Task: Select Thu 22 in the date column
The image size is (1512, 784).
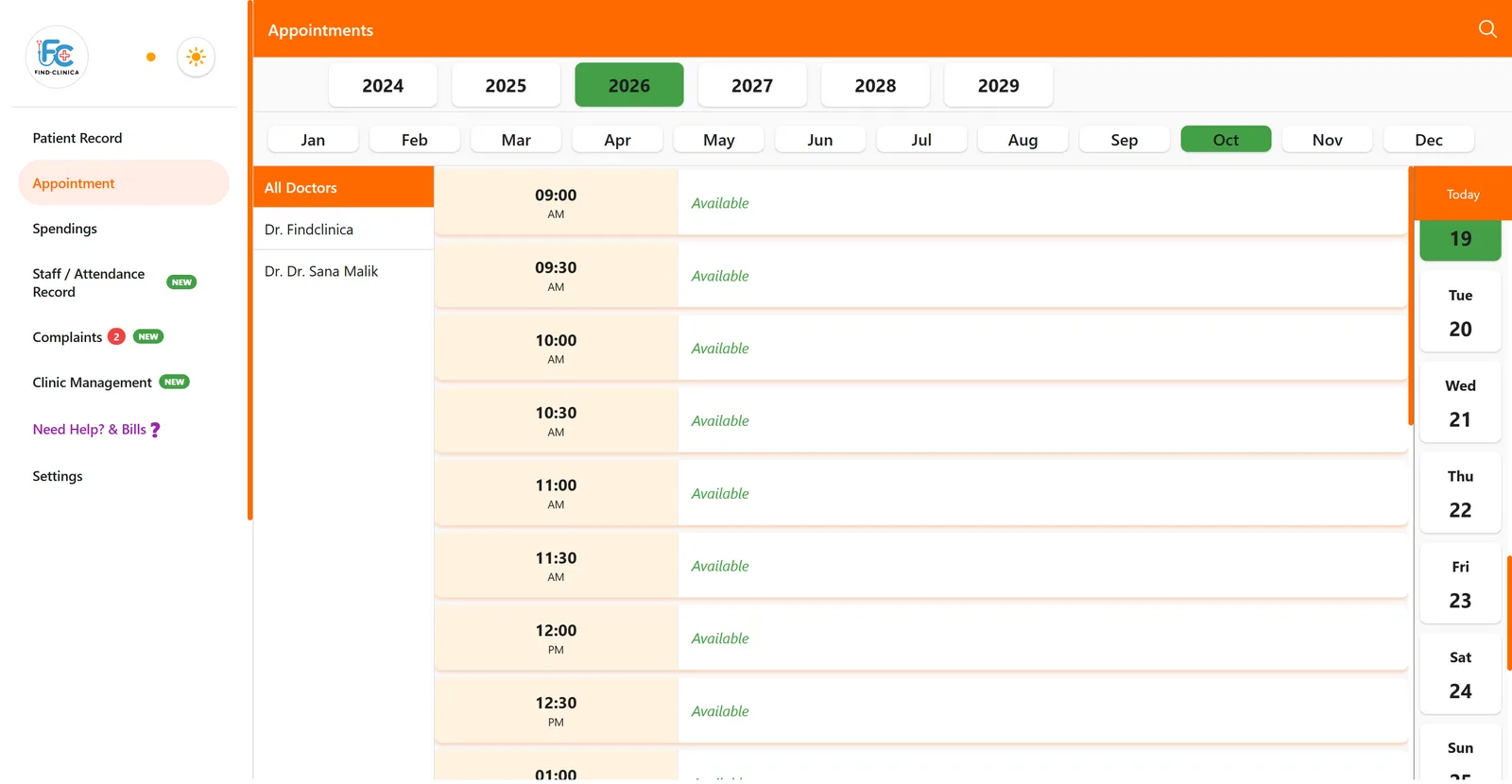Action: coord(1460,493)
